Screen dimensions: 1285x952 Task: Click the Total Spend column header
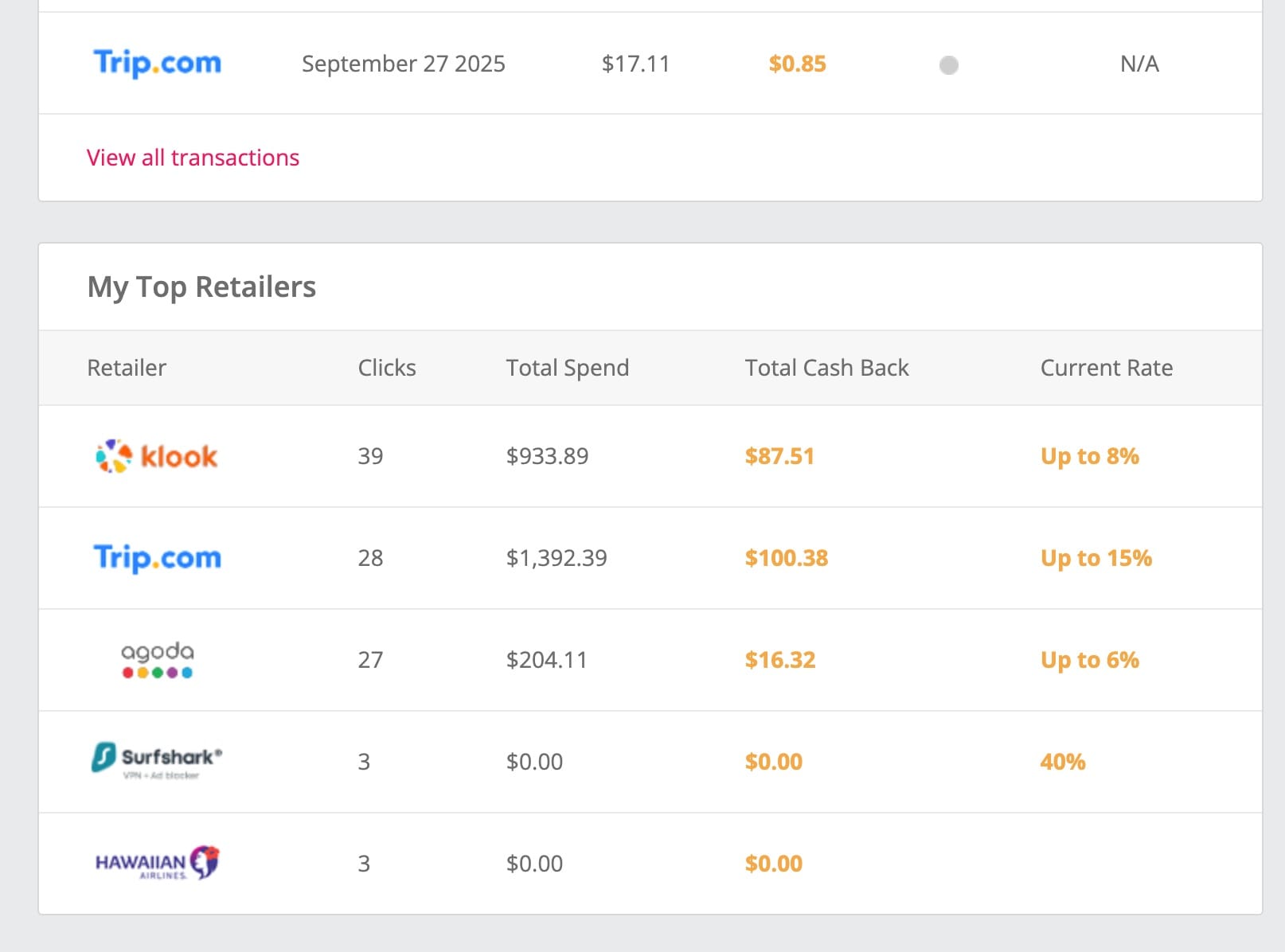(568, 368)
